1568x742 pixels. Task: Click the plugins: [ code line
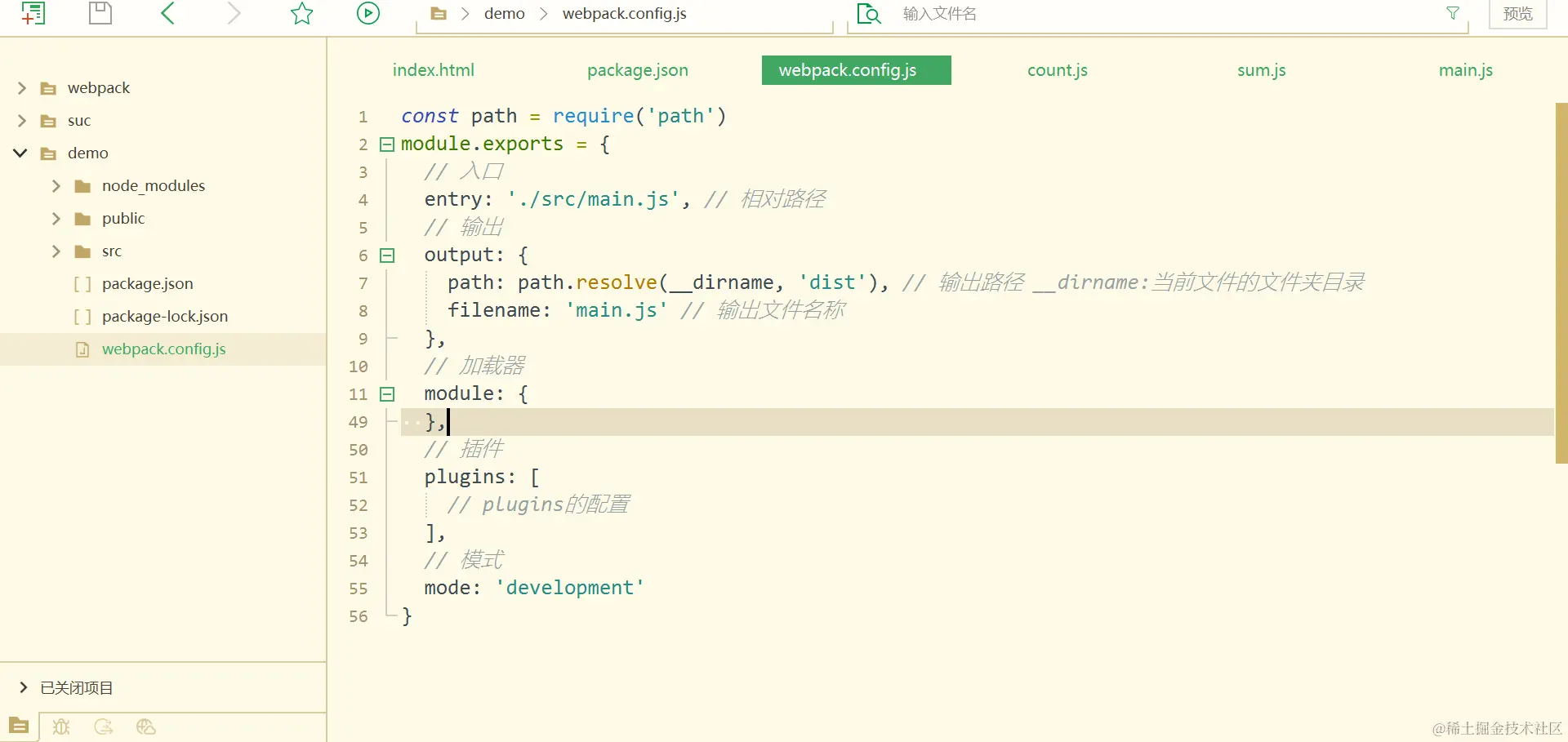tap(482, 477)
